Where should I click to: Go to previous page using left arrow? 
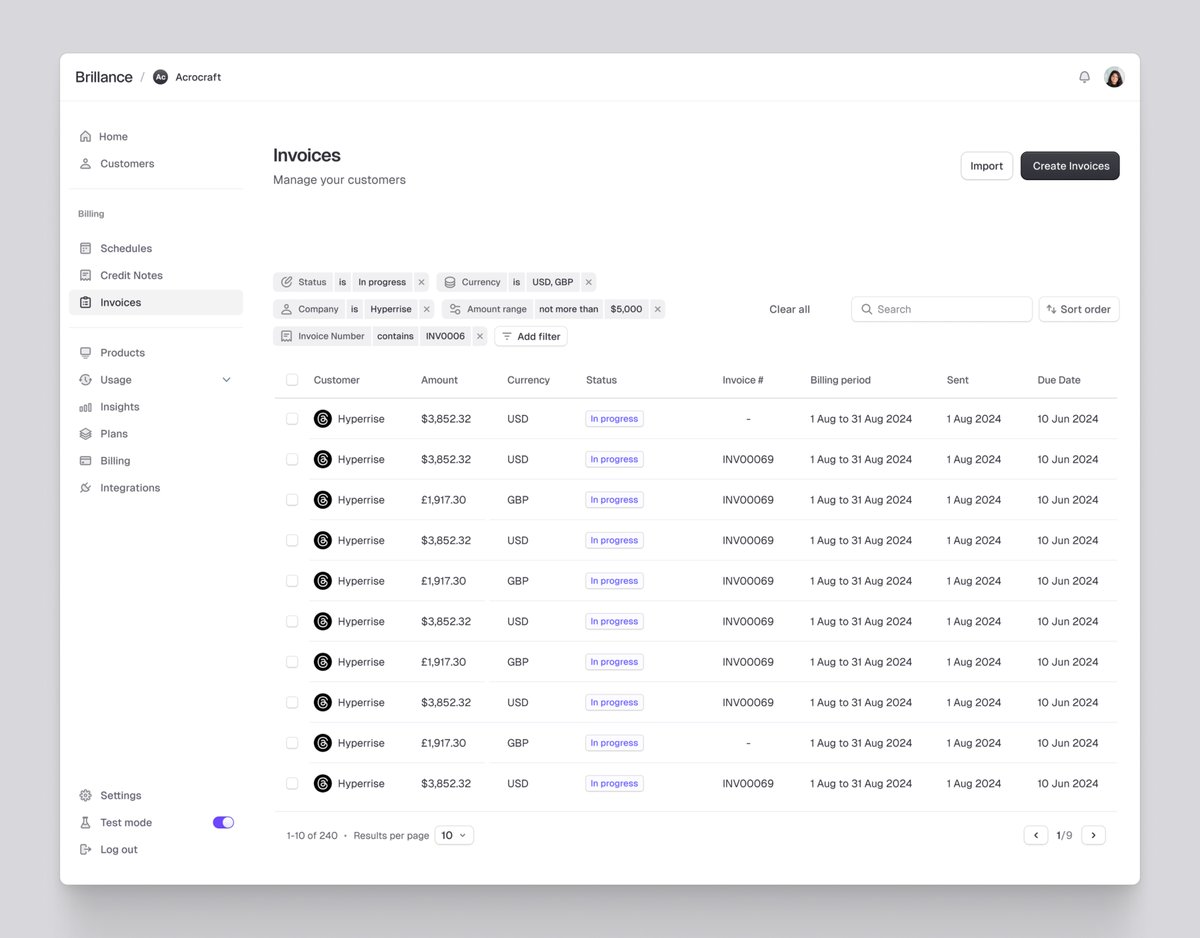pyautogui.click(x=1036, y=835)
